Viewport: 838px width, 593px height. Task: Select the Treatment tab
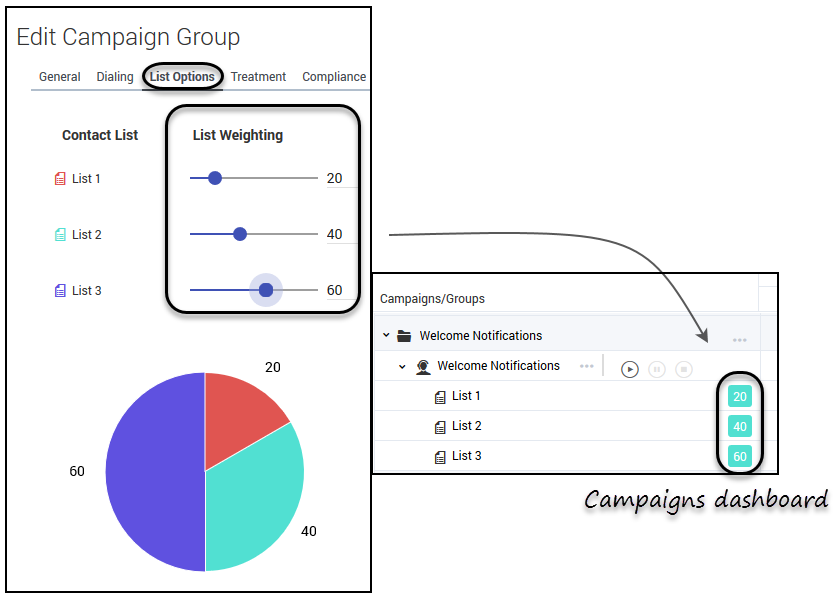[x=258, y=77]
